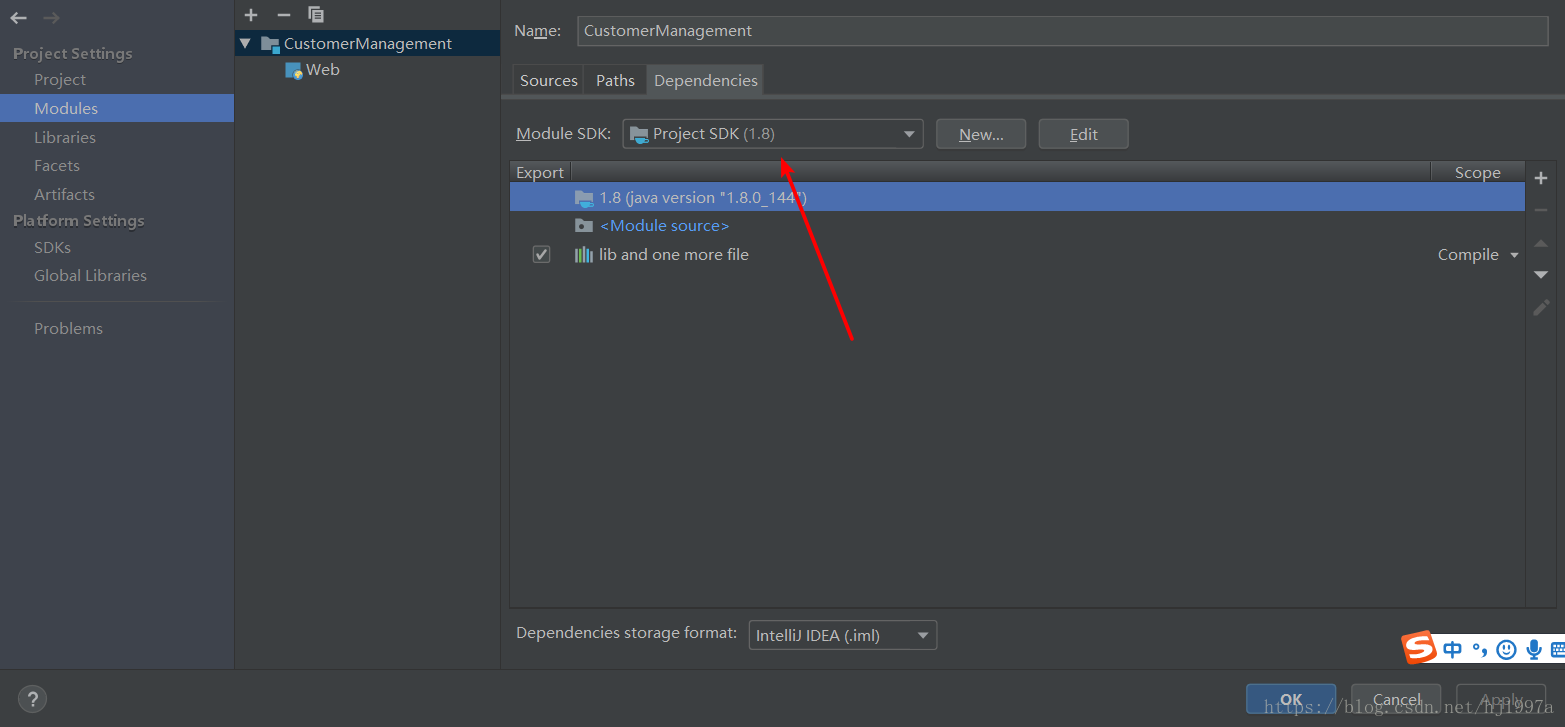Viewport: 1565px width, 727px height.
Task: Toggle export checkbox for lib entry
Action: click(x=541, y=255)
